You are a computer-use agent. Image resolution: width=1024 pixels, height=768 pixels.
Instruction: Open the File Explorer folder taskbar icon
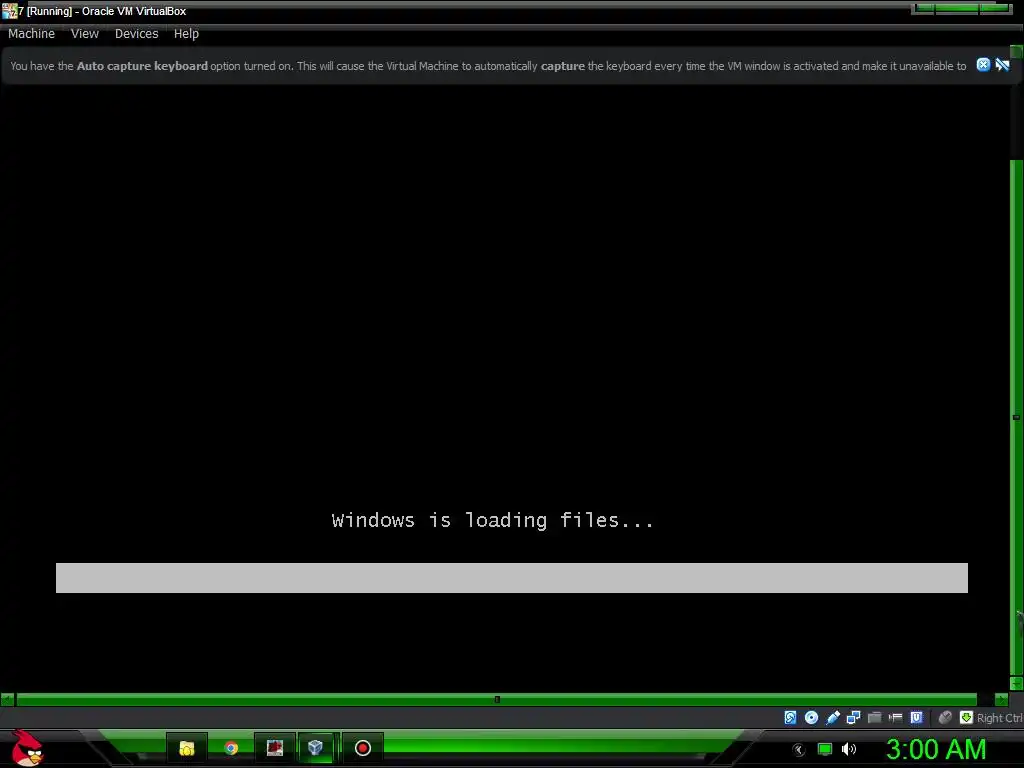187,748
